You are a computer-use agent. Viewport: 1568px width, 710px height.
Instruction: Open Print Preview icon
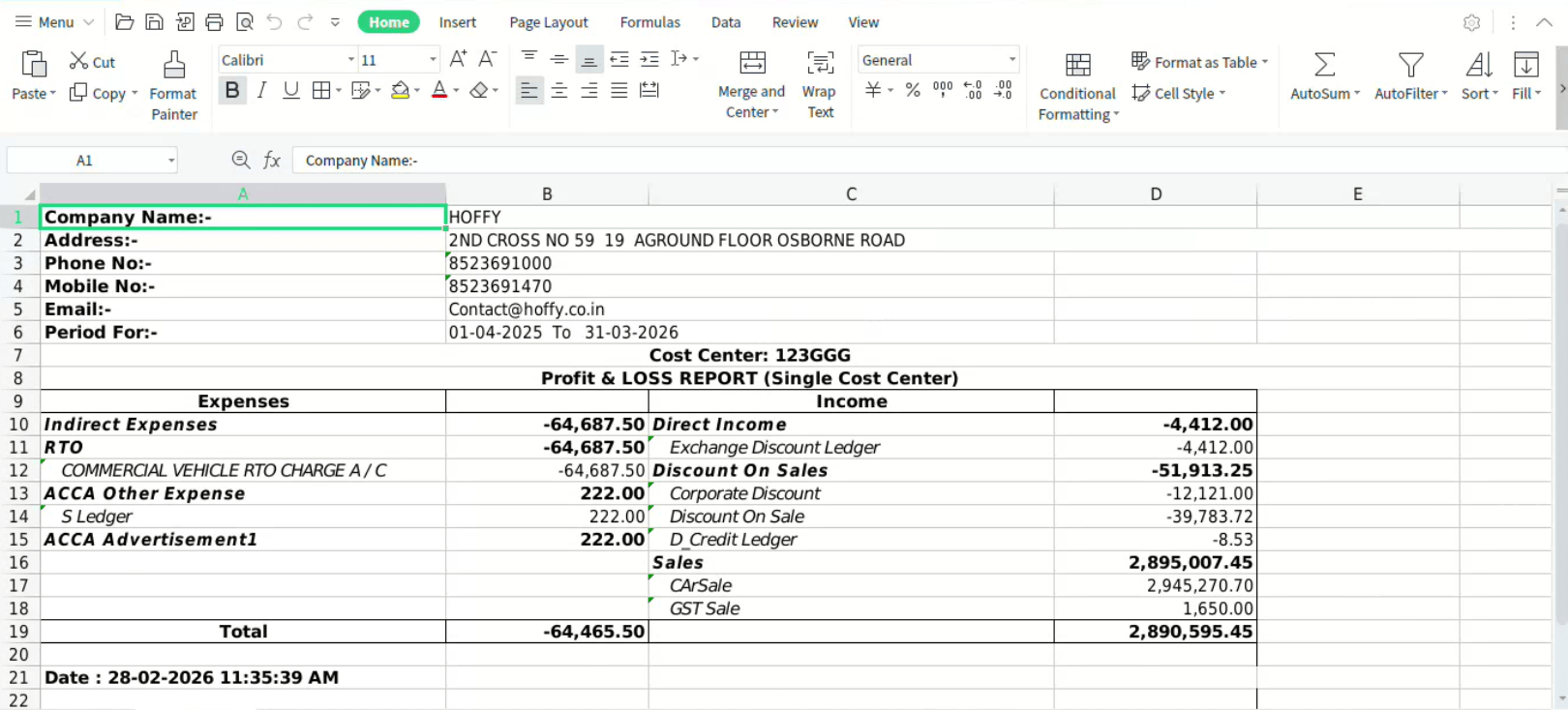[x=245, y=21]
